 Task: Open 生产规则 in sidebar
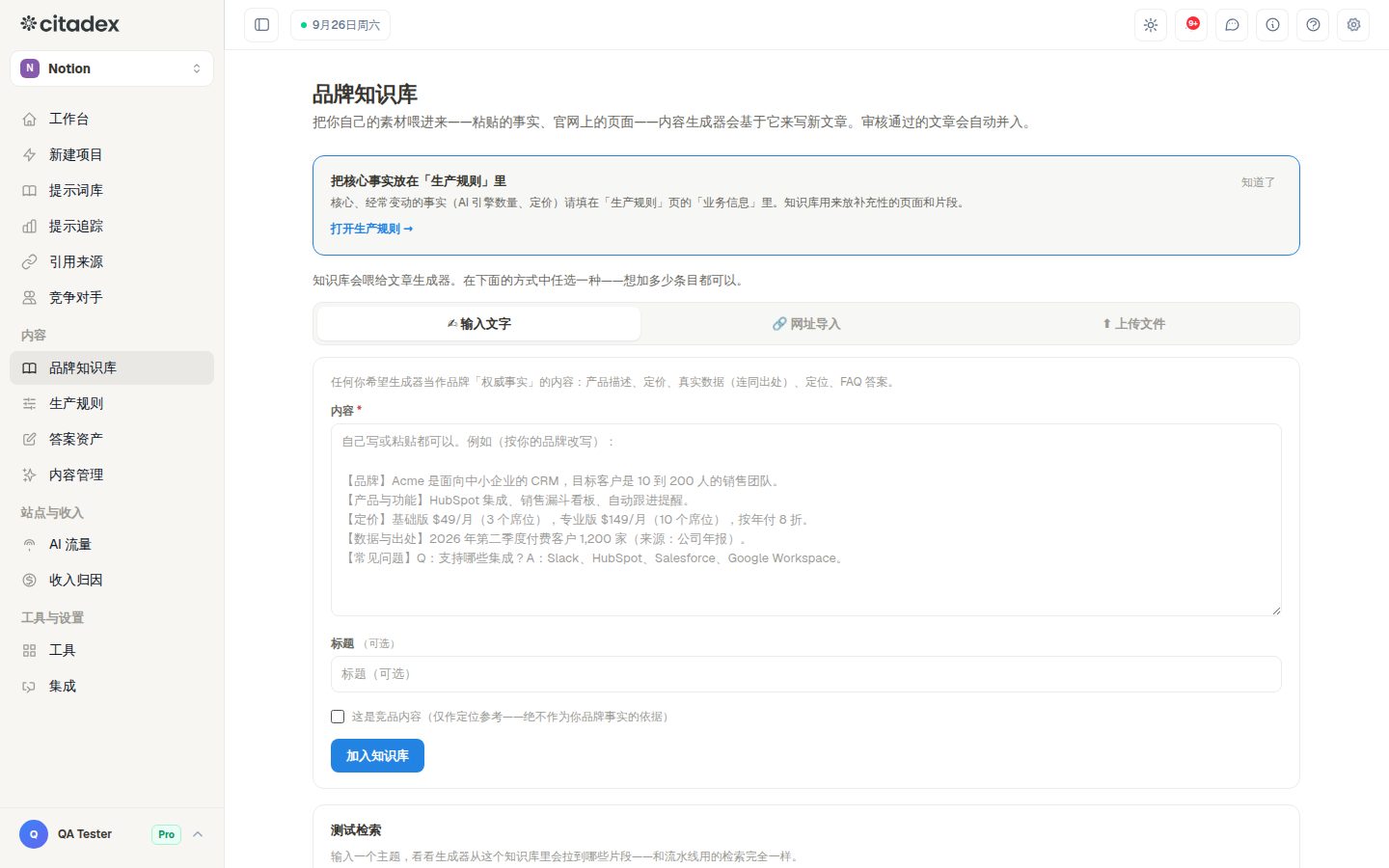point(112,403)
